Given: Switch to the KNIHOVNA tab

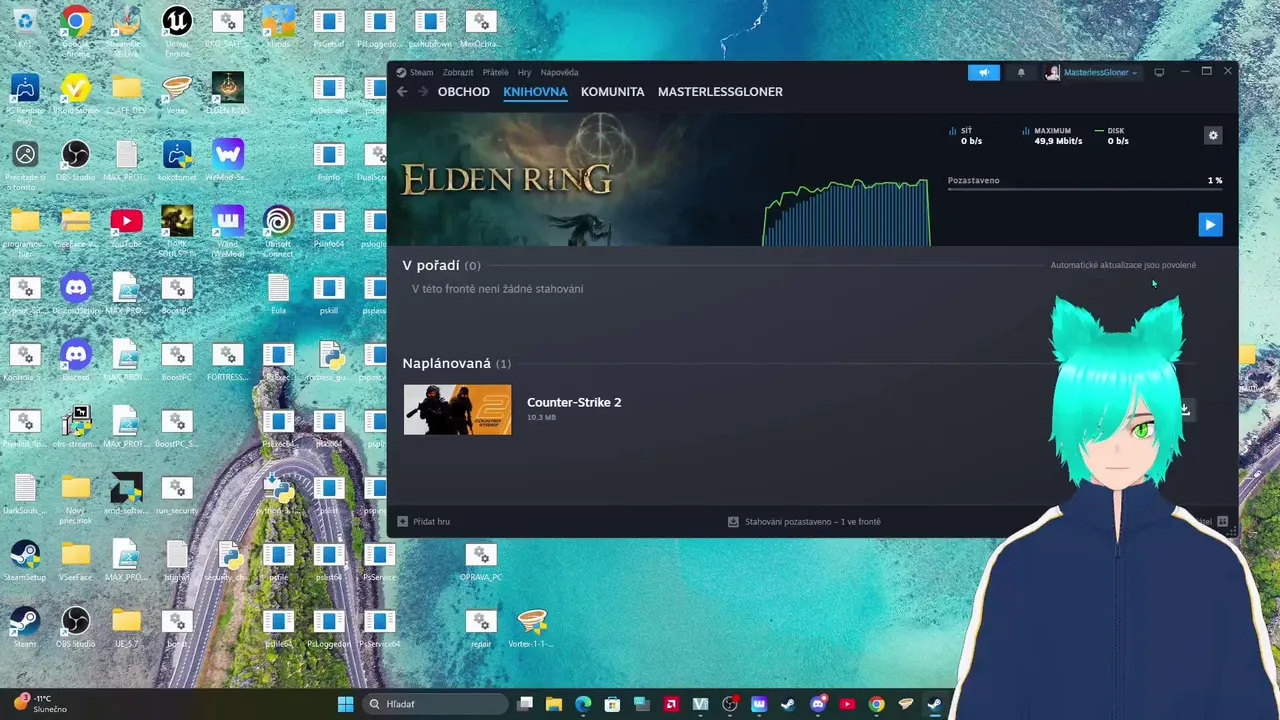Looking at the screenshot, I should (535, 92).
